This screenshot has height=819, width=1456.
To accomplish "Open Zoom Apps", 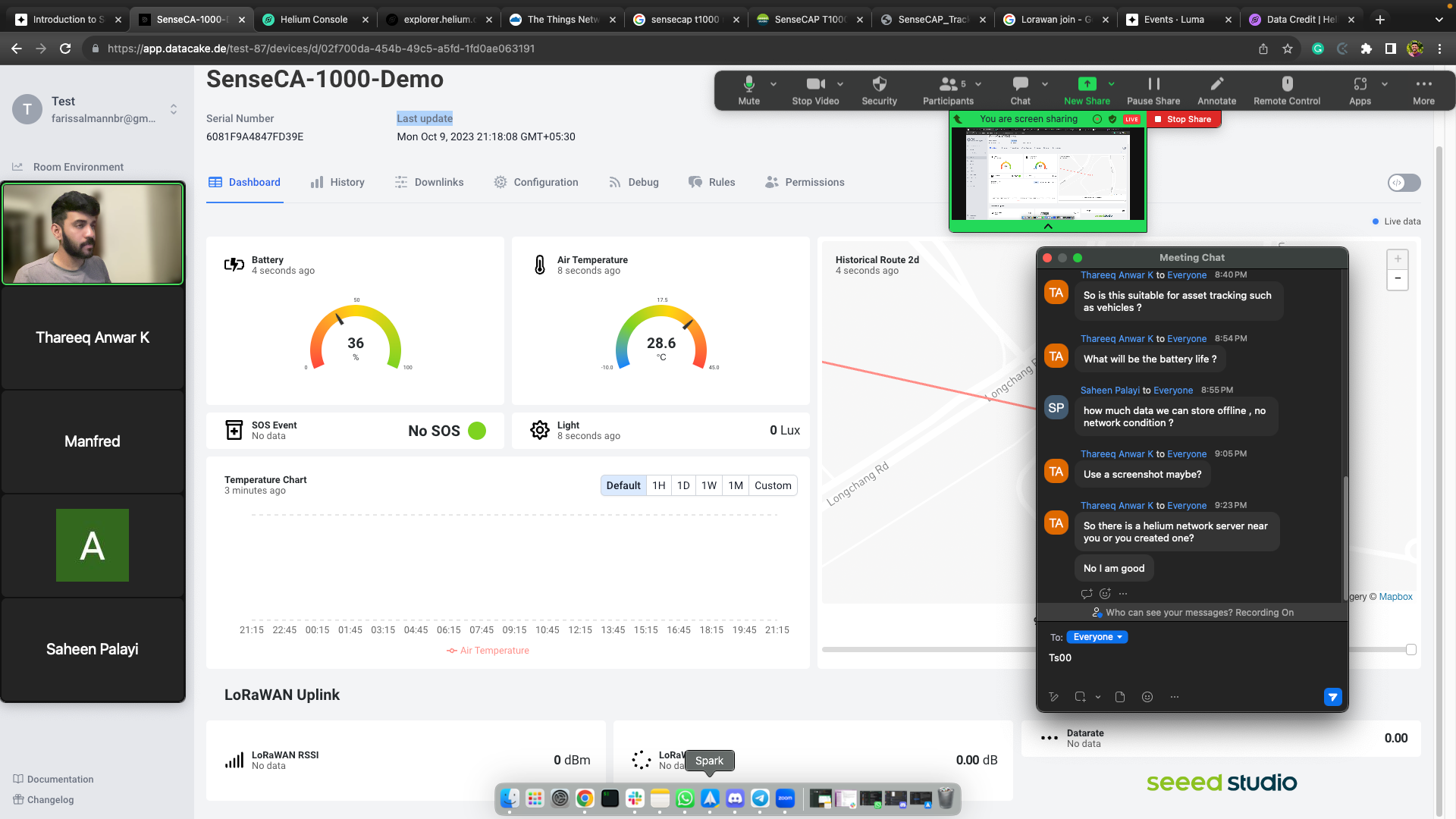I will [x=1360, y=90].
